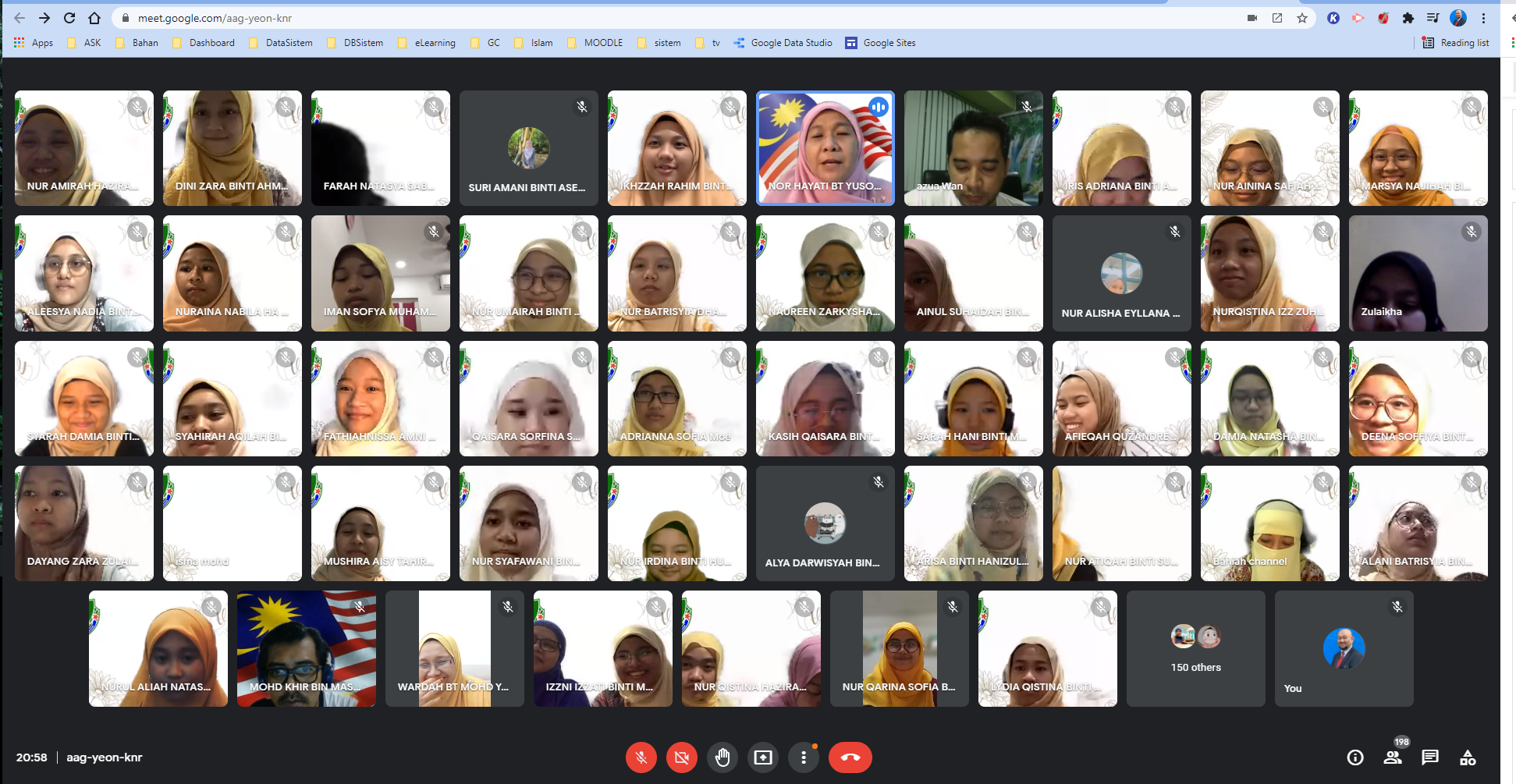
Task: Toggle the raise hand button
Action: [x=722, y=757]
